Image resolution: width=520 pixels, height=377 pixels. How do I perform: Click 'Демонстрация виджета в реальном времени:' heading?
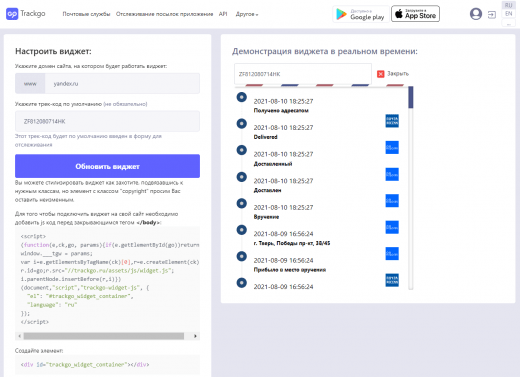point(325,51)
